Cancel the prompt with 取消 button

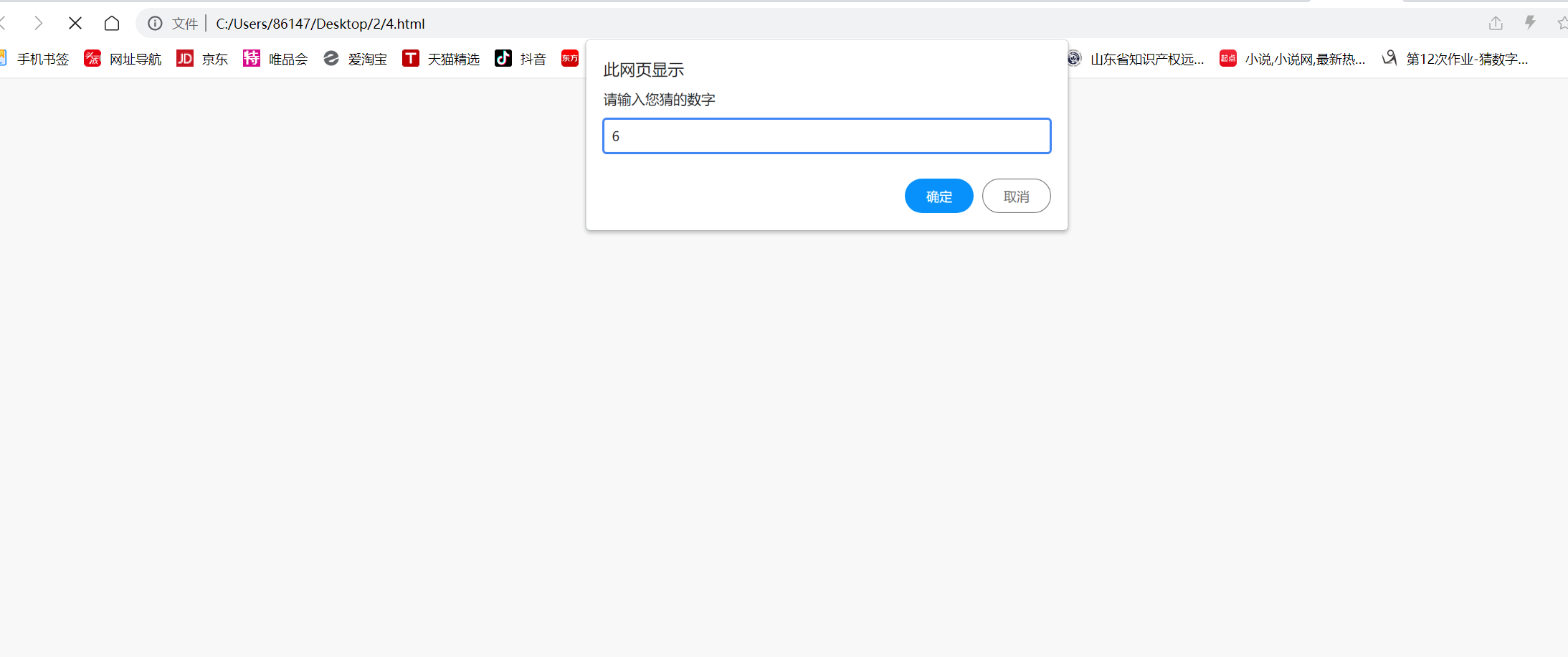tap(1016, 196)
